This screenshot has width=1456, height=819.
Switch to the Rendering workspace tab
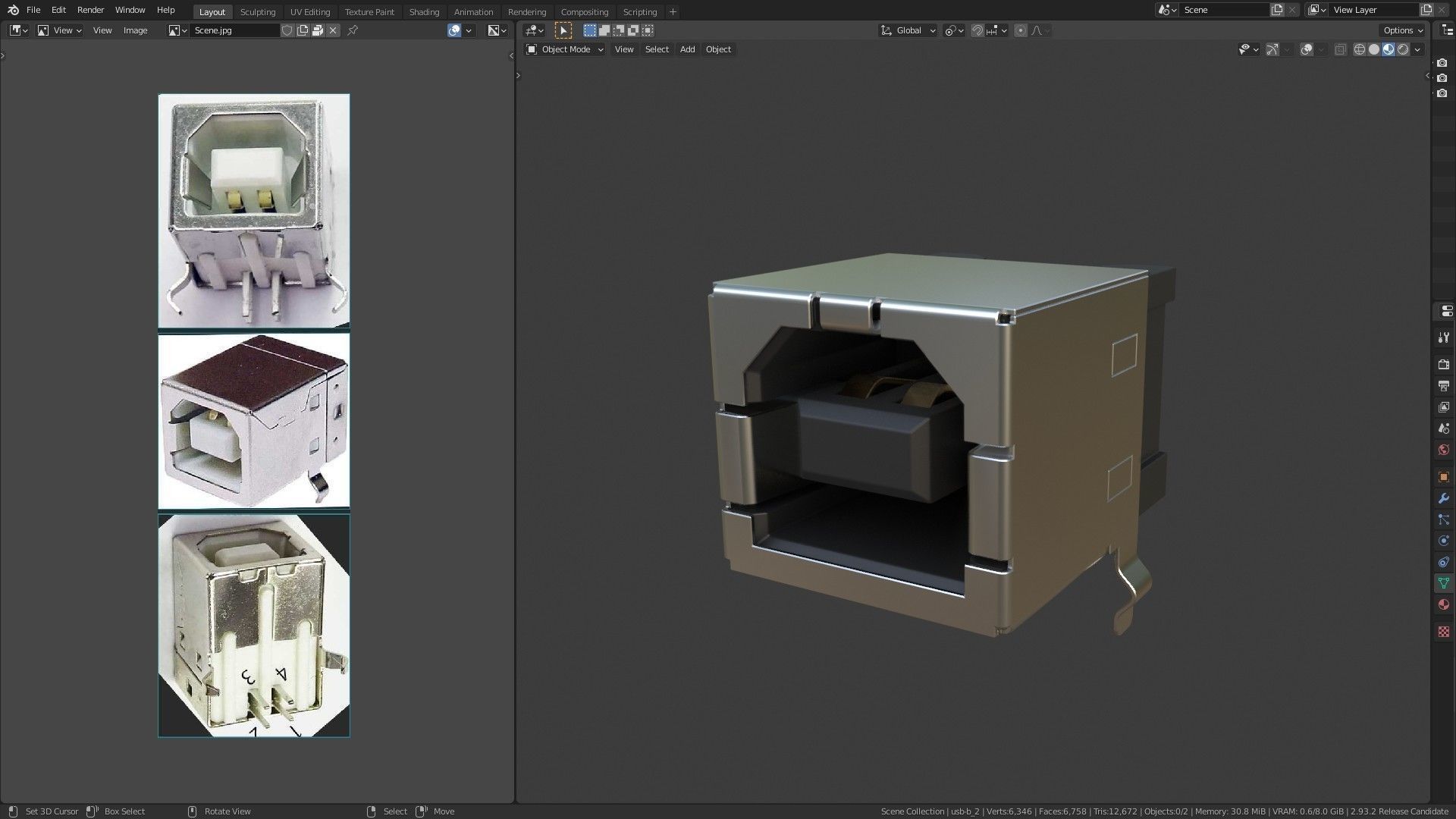527,12
